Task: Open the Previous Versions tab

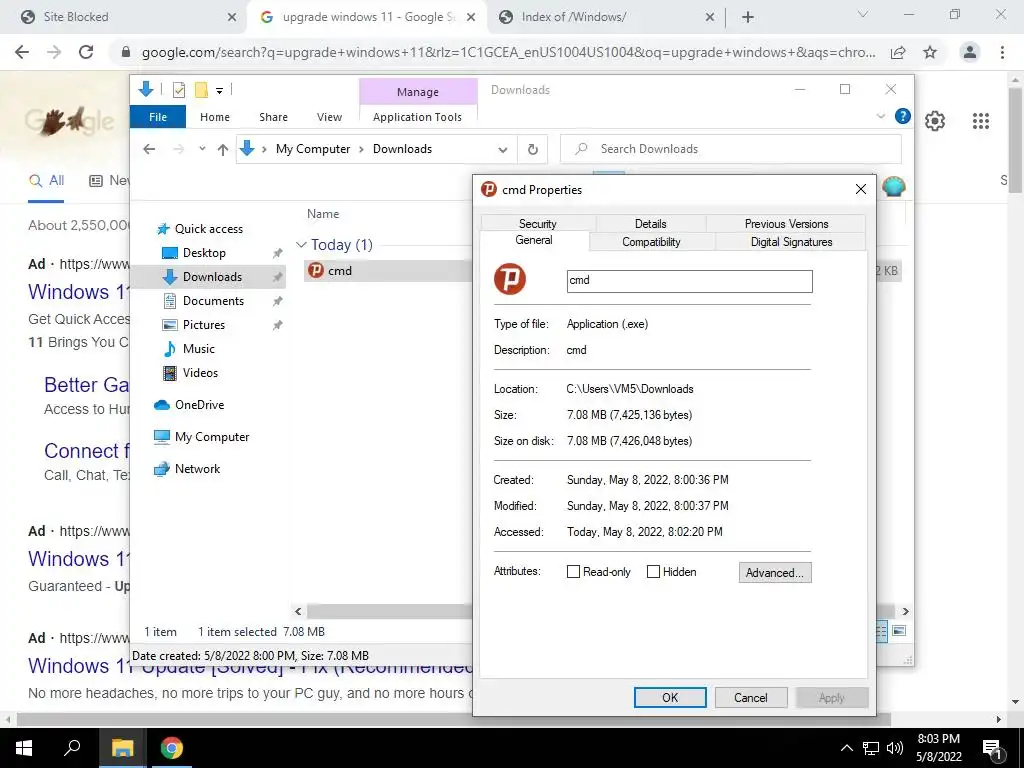Action: (786, 223)
